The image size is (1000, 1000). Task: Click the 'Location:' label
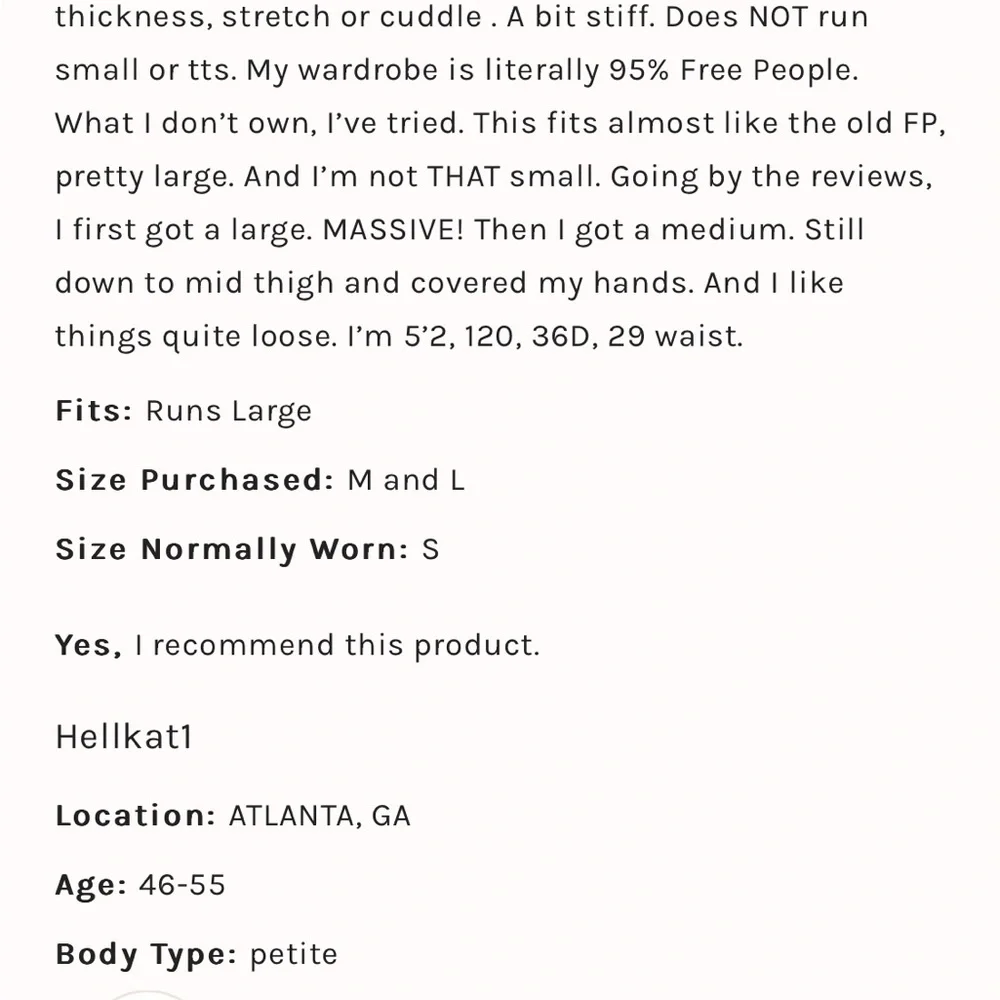[136, 815]
